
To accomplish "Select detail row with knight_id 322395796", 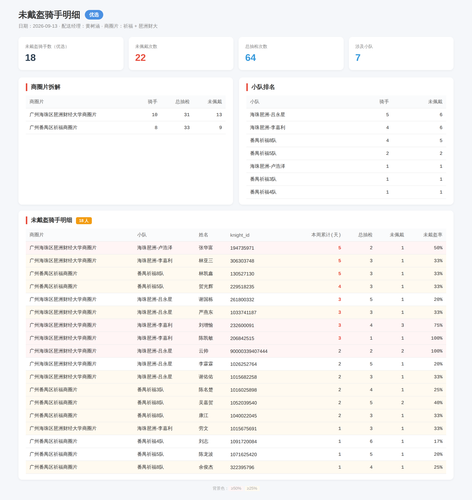I will pyautogui.click(x=236, y=467).
